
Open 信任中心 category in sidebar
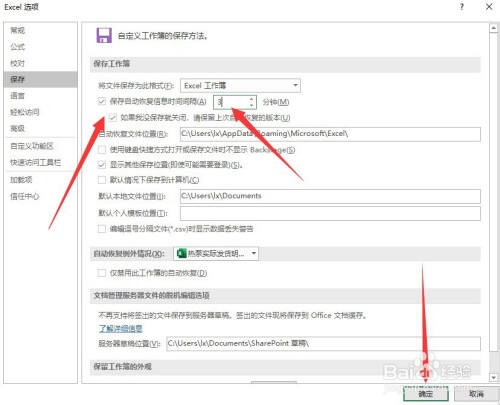(x=24, y=196)
